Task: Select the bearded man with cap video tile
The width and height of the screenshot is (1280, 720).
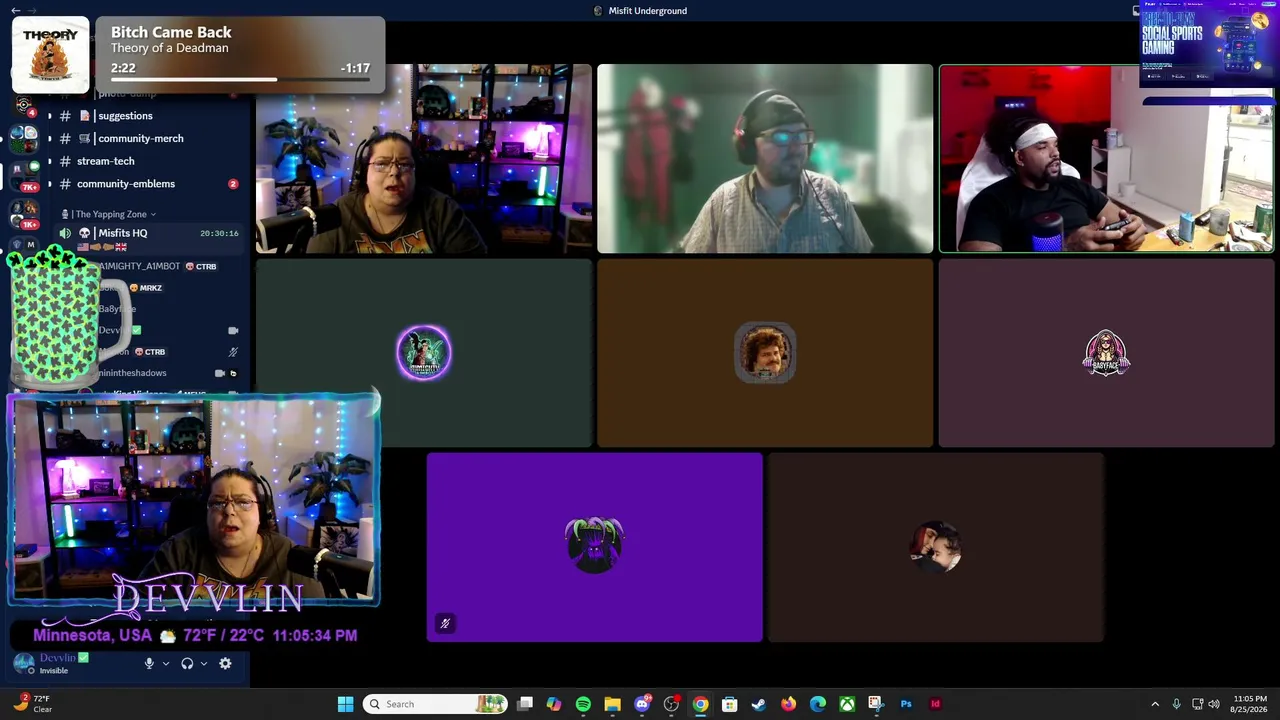Action: point(765,158)
